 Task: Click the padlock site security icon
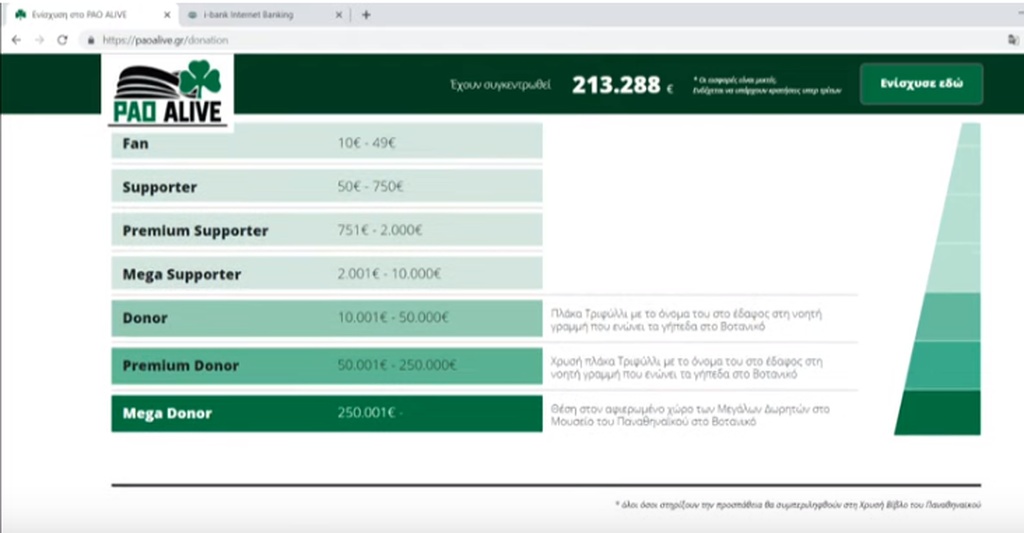tap(91, 40)
